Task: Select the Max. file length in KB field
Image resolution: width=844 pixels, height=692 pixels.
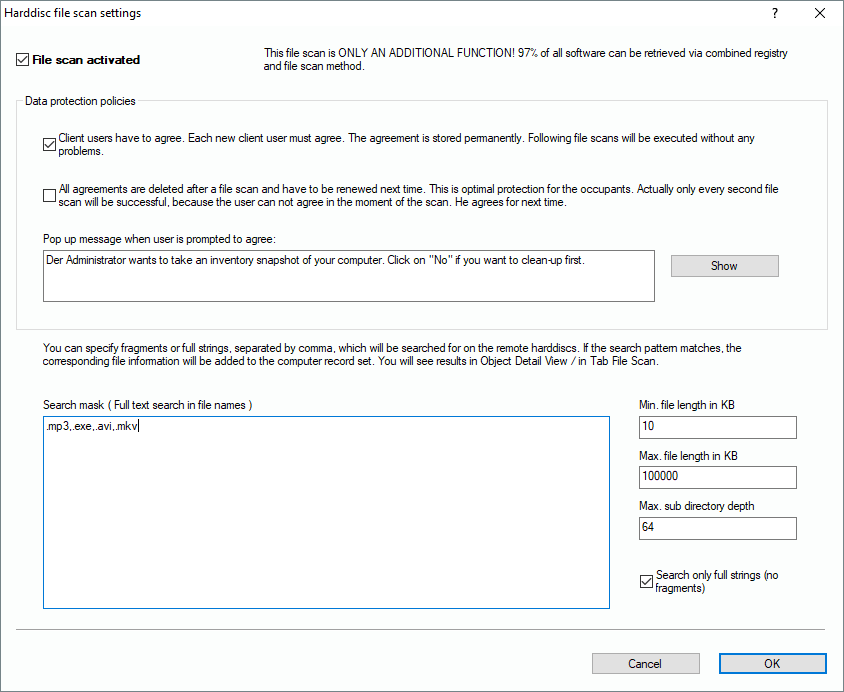Action: click(717, 477)
